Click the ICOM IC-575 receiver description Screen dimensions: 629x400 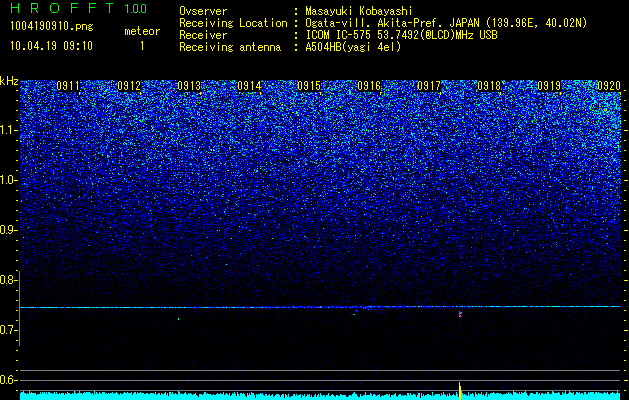[401, 35]
